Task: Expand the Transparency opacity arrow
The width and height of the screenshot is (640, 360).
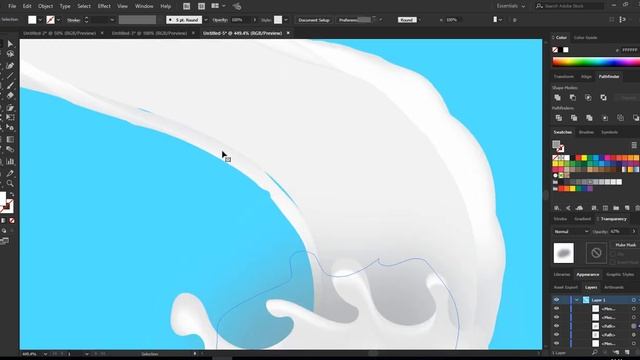Action: [634, 231]
